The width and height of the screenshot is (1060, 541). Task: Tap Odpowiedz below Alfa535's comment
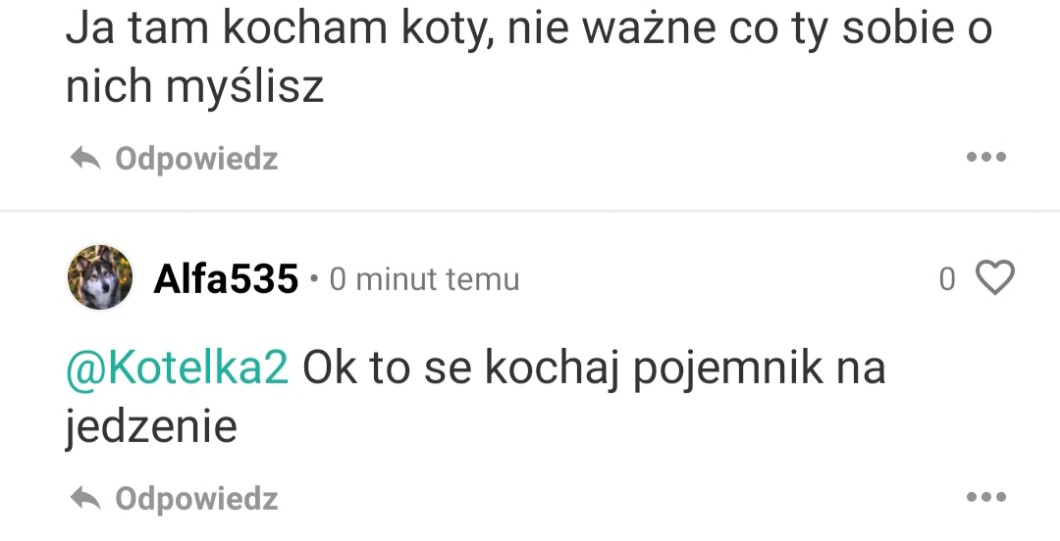coord(196,499)
